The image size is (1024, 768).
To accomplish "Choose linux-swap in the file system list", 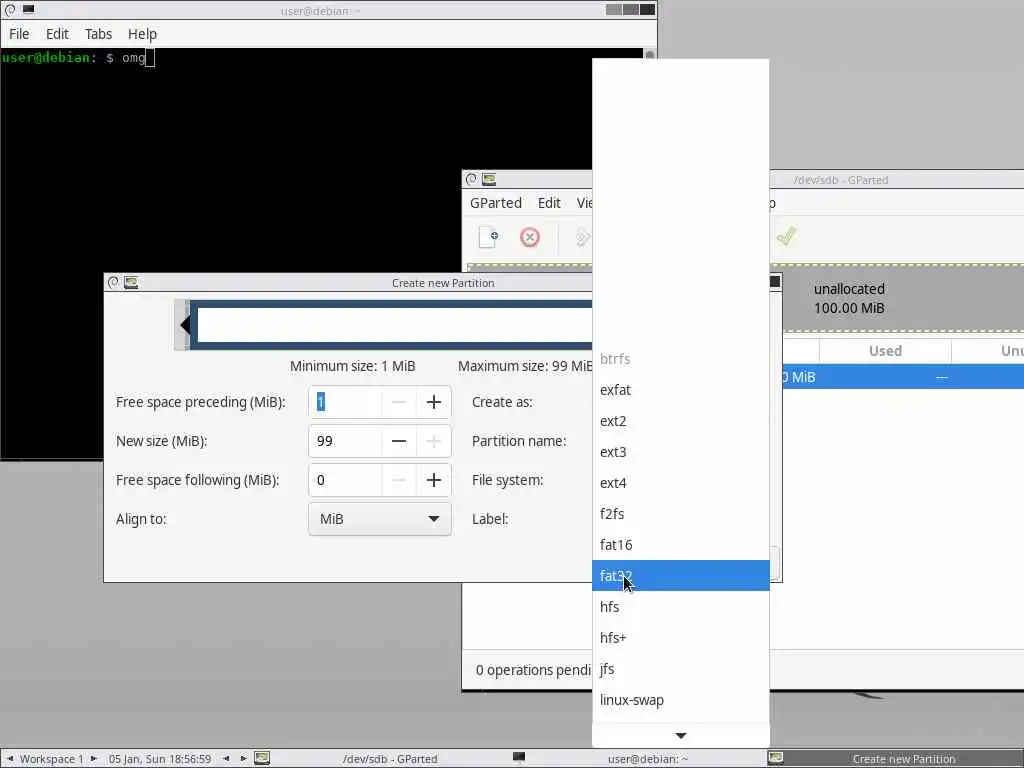I will tap(680, 700).
